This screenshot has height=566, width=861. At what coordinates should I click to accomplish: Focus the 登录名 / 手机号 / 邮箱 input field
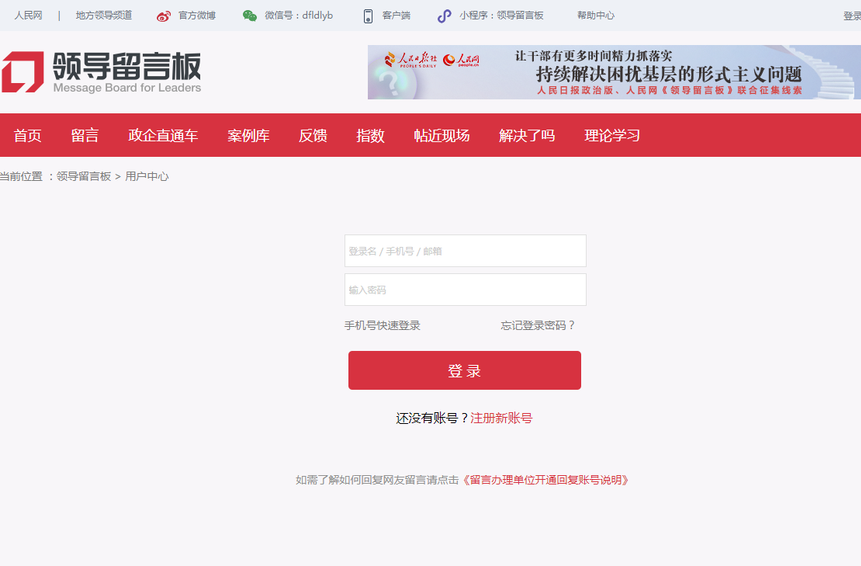click(465, 251)
